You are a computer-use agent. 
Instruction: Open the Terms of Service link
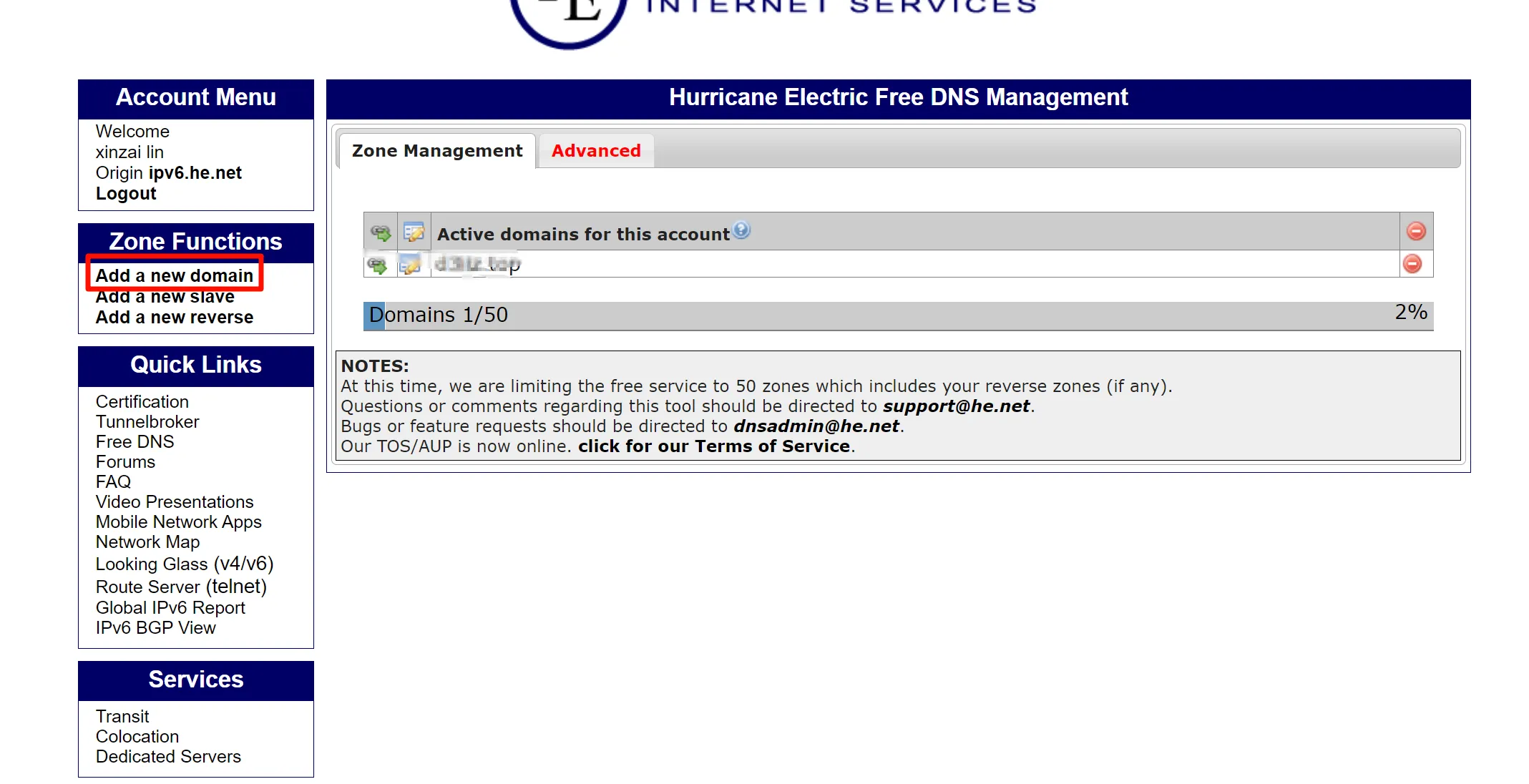coord(714,446)
